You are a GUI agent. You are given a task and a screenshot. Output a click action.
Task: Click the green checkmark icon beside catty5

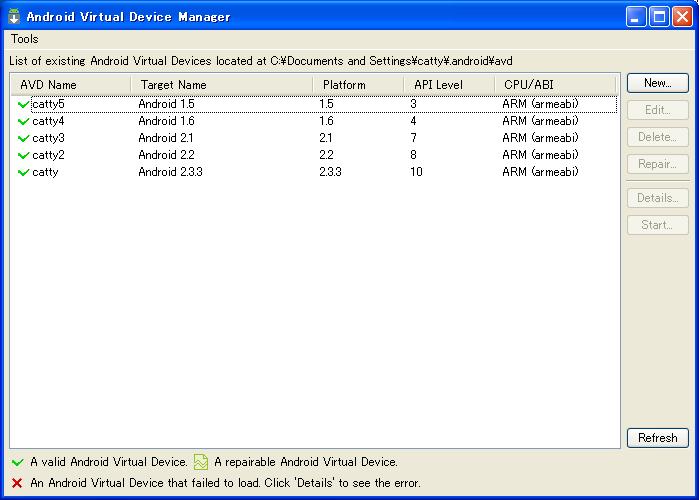click(23, 104)
